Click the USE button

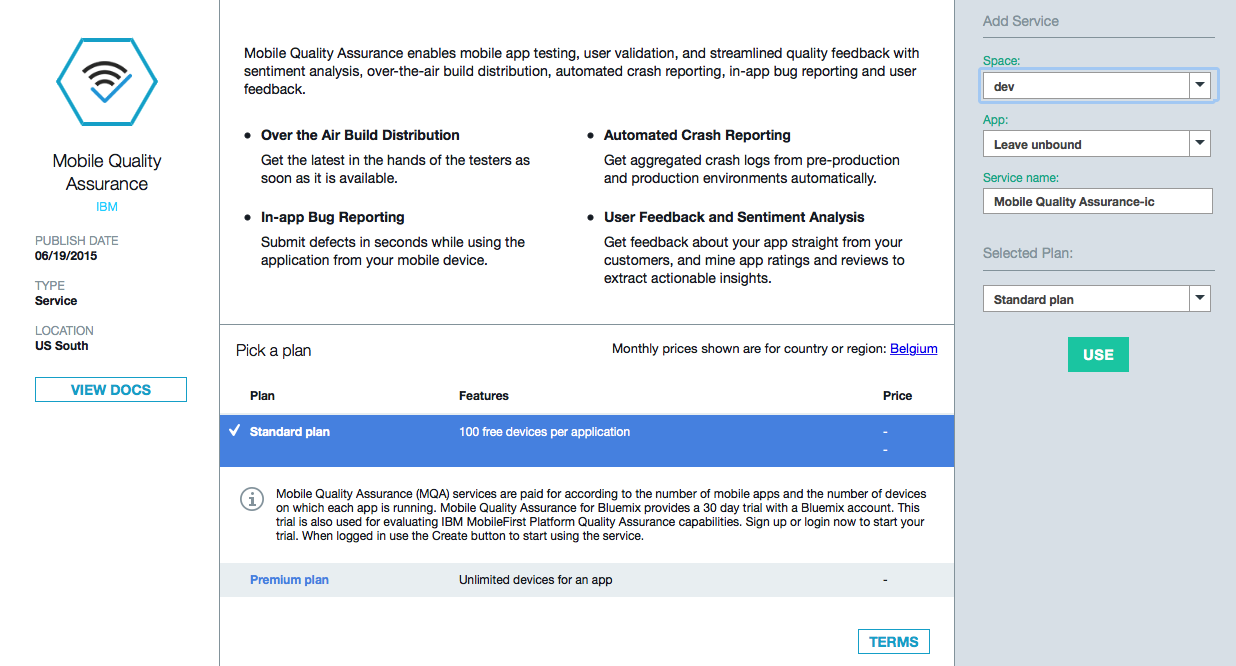tap(1098, 355)
